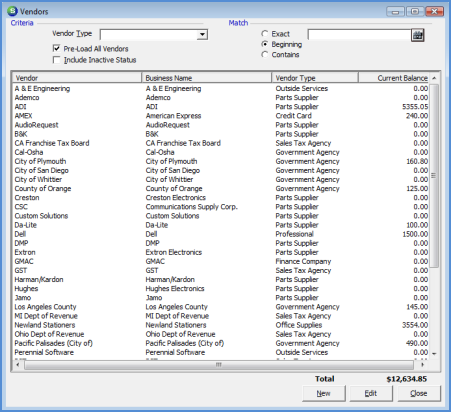Click the Vendors window application icon

12,11
